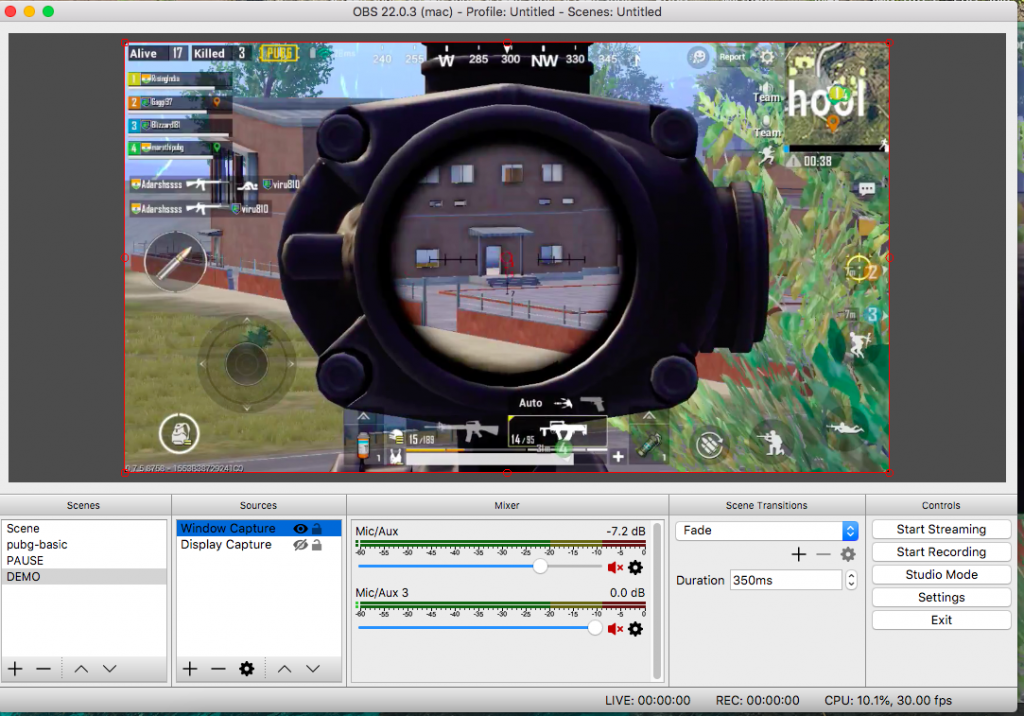Select the Display Capture source row

click(259, 545)
